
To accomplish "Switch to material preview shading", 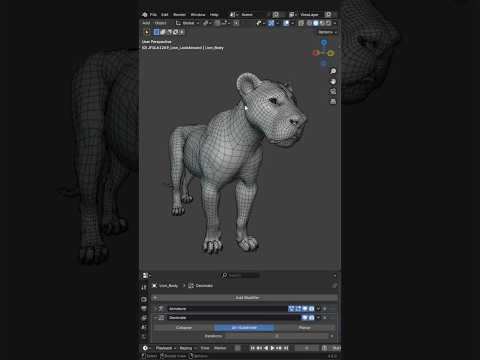I will [x=322, y=23].
